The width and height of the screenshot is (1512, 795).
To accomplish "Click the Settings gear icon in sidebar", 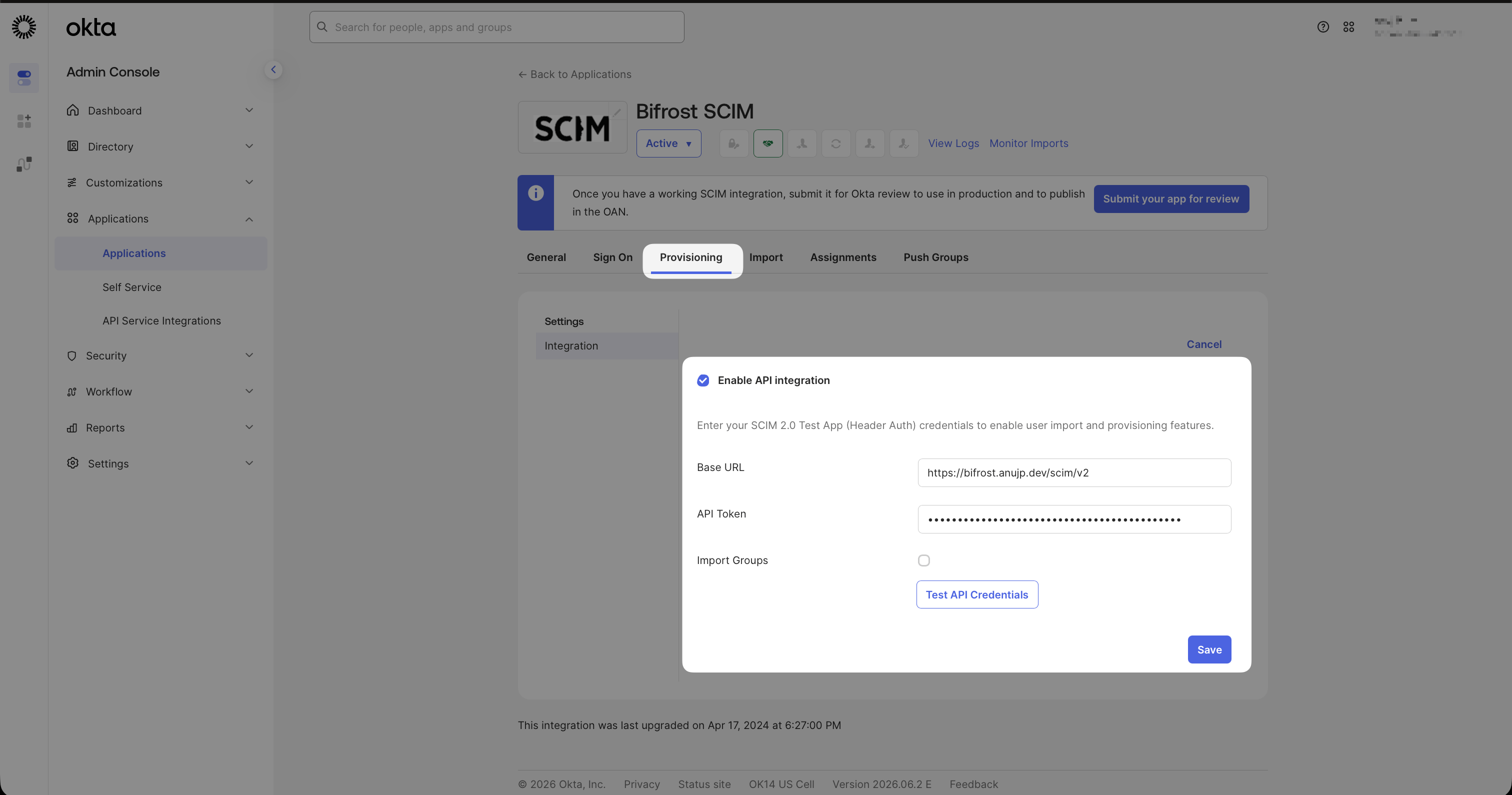I will [73, 463].
